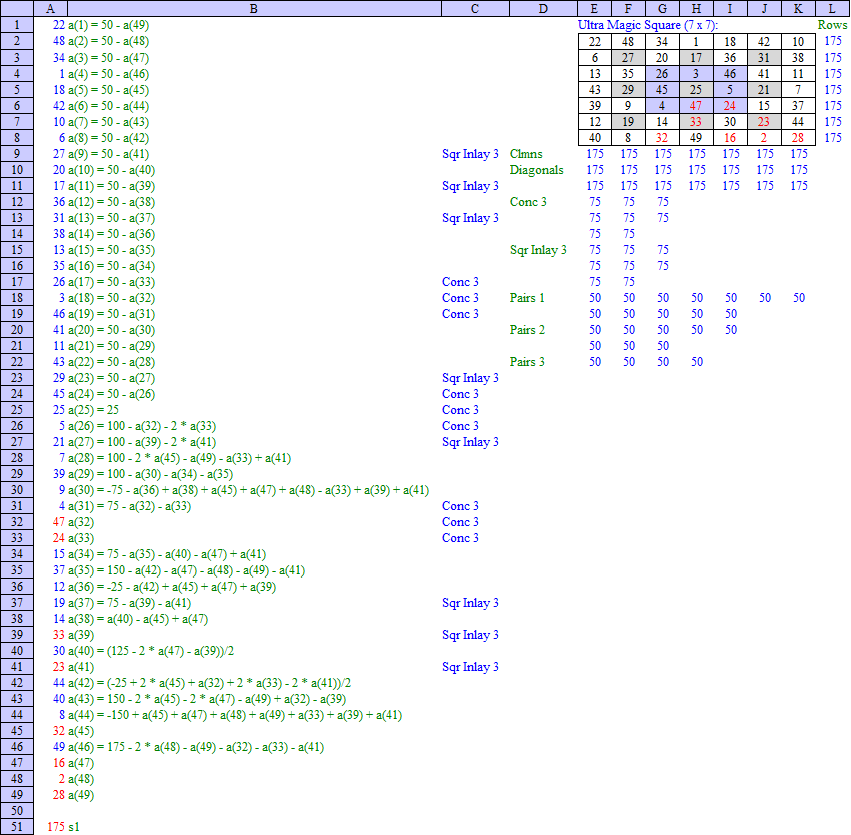Click the 'Pairs 1' label
The image size is (851, 835).
[x=527, y=298]
